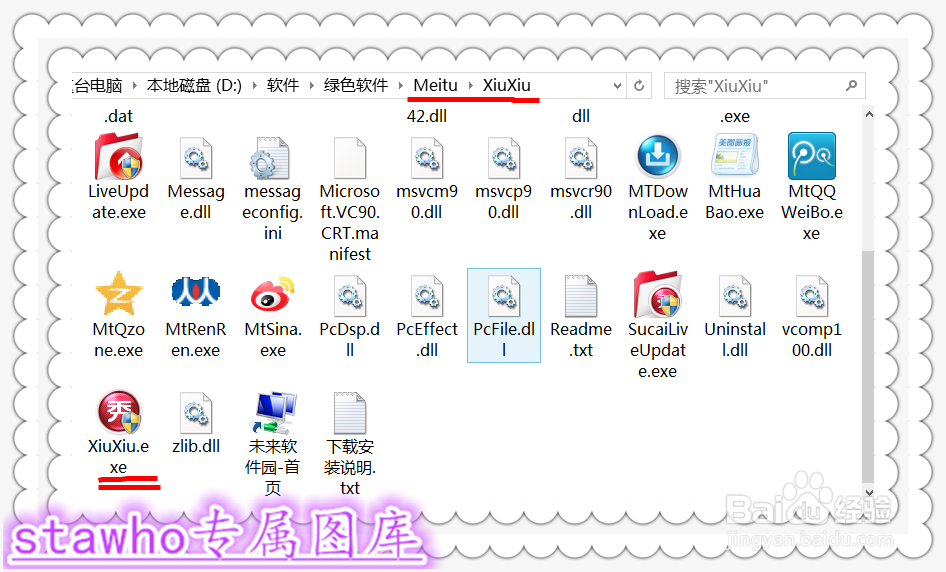The height and width of the screenshot is (572, 946).
Task: Expand the chevron after 本地磁盘 (D:)
Action: point(255,86)
